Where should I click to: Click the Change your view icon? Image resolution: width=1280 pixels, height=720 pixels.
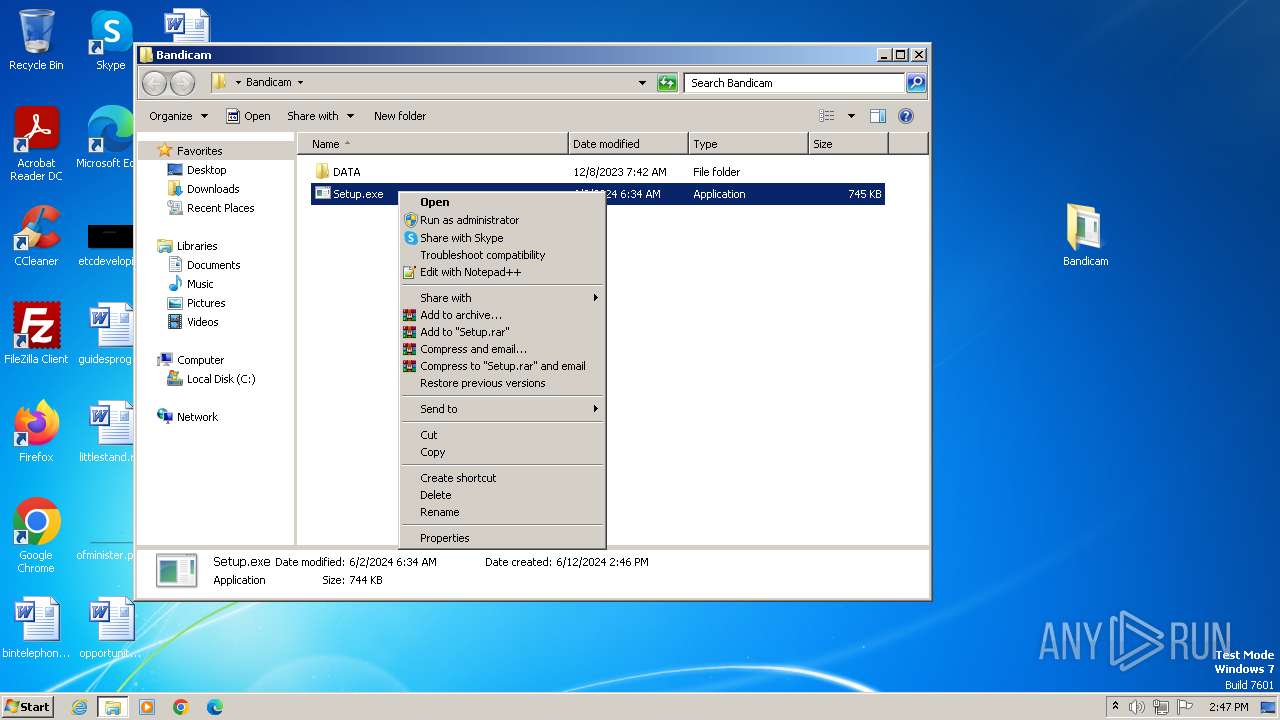(x=827, y=116)
